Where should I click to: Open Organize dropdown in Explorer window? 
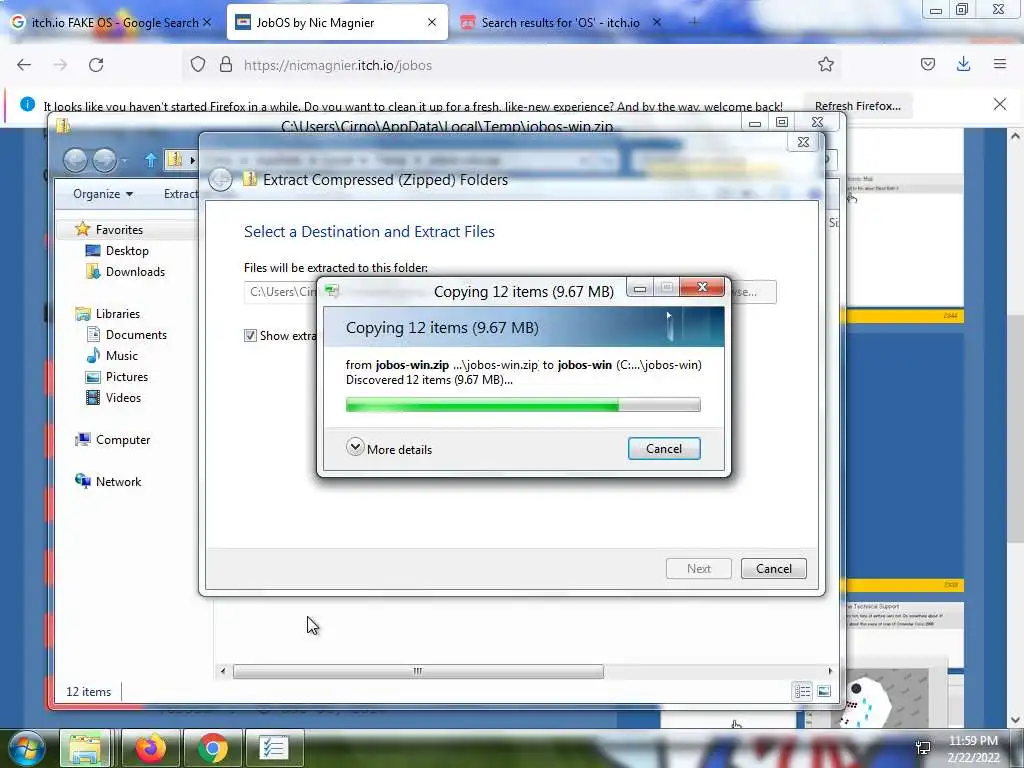103,194
